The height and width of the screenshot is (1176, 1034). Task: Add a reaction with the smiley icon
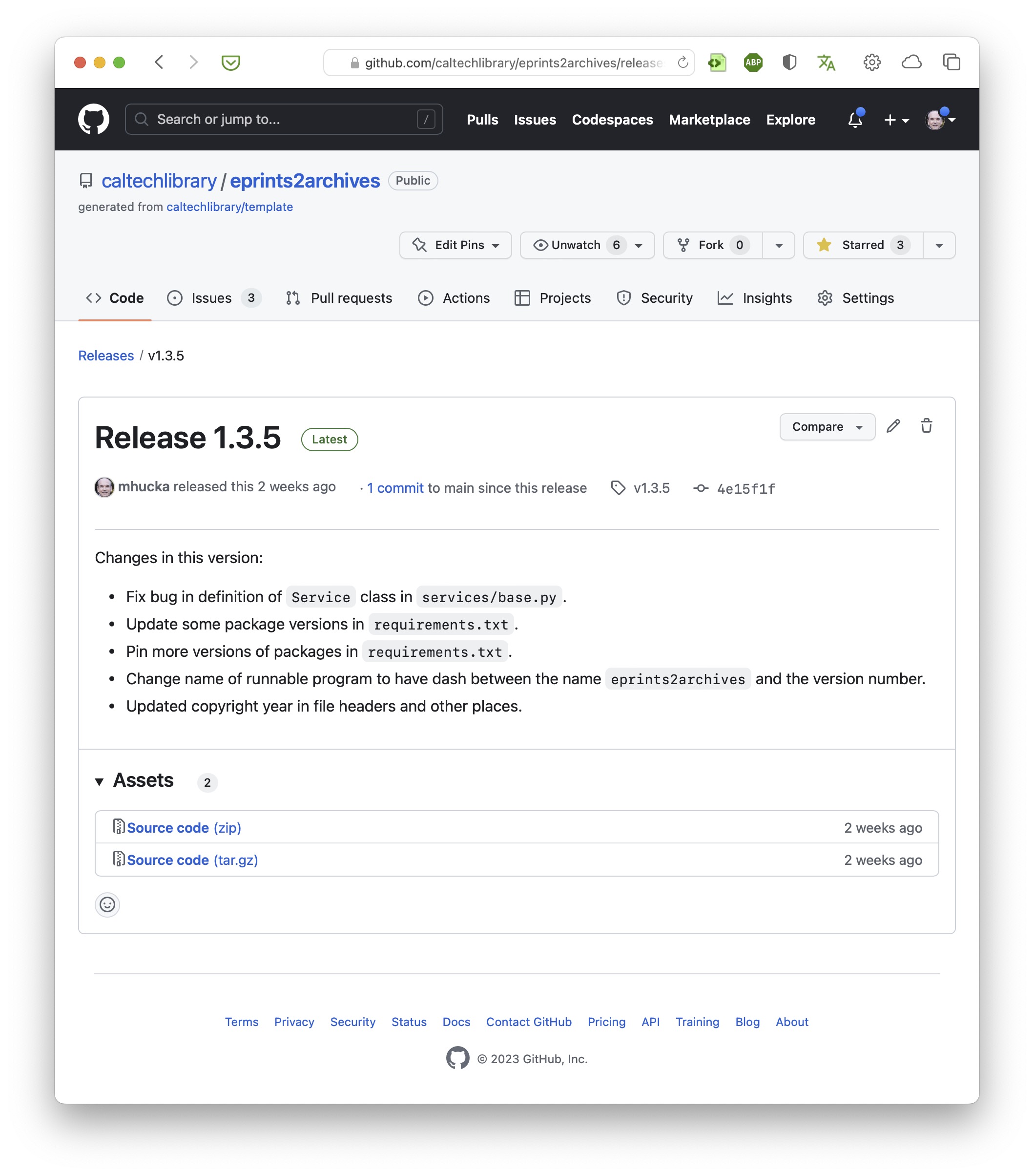(107, 904)
